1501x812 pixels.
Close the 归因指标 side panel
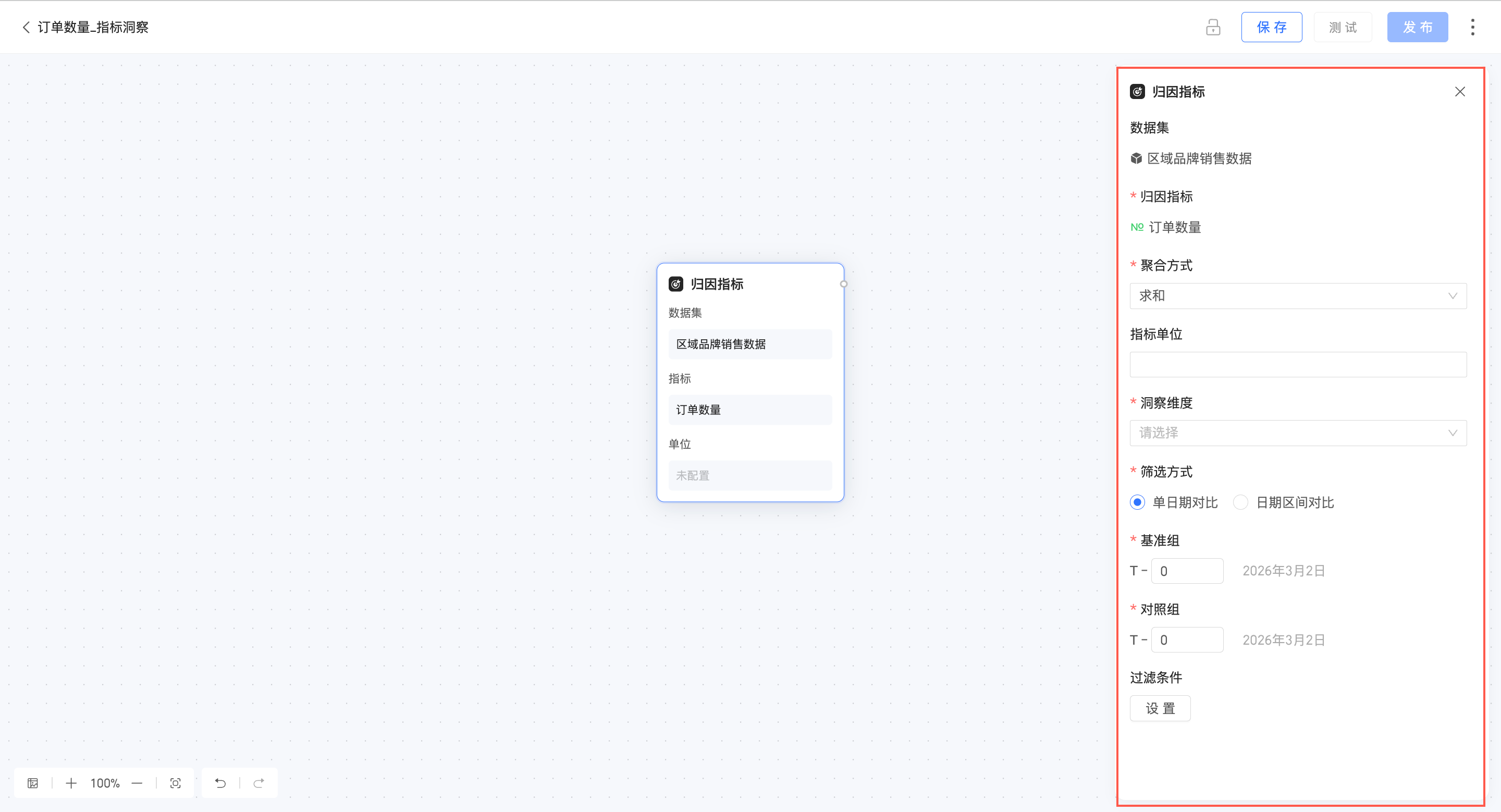pos(1460,92)
